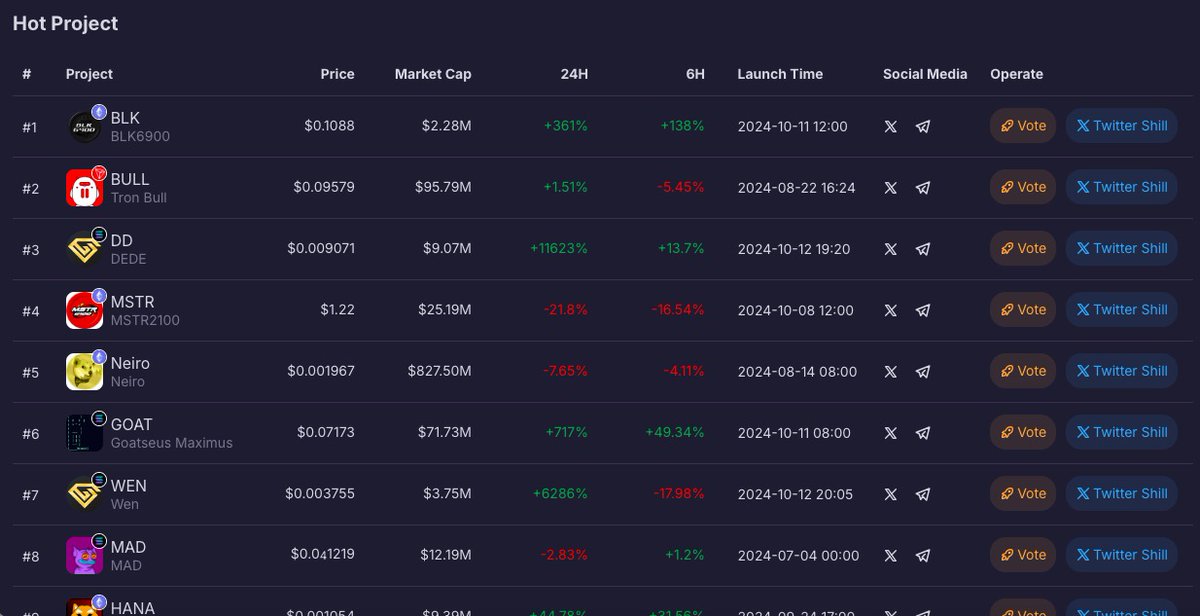The width and height of the screenshot is (1200, 616).
Task: Open the Telegram icon for MAD
Action: click(923, 556)
